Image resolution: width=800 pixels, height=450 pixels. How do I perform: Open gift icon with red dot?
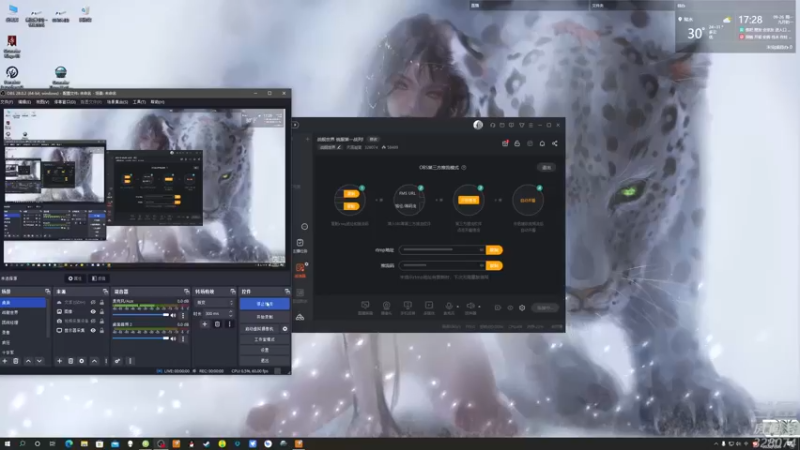click(x=505, y=143)
